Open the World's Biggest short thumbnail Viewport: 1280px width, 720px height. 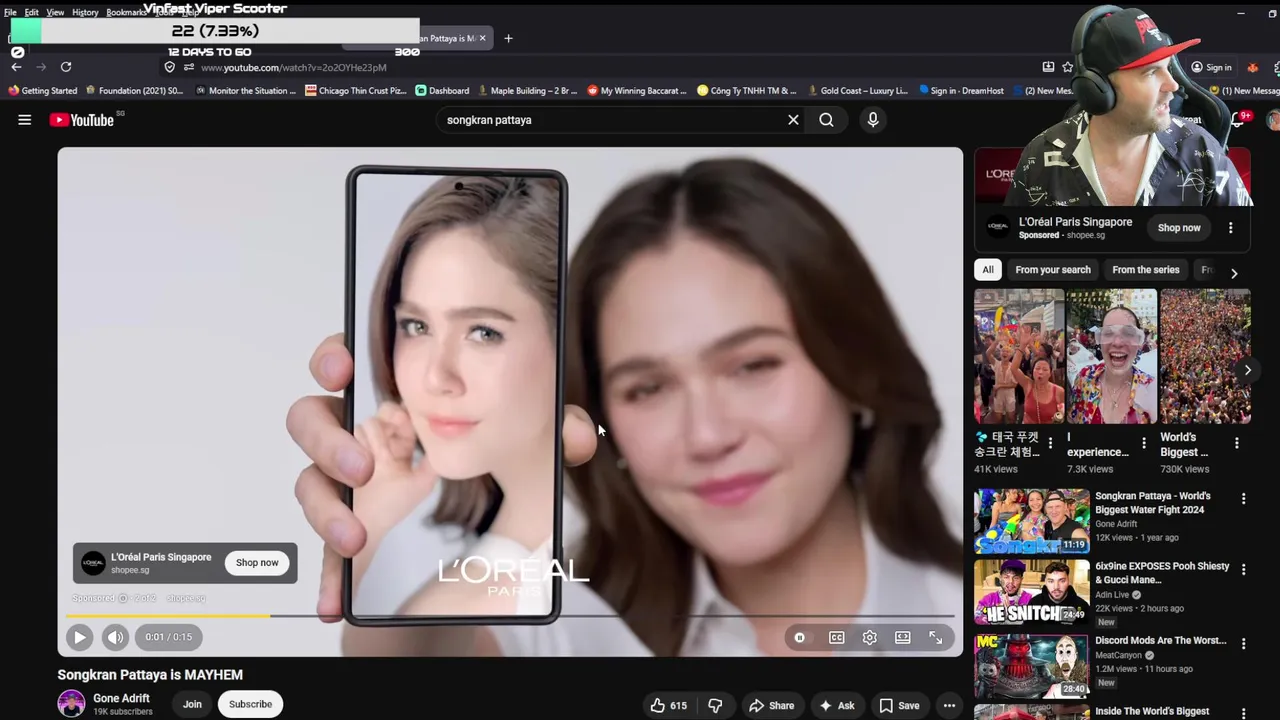[x=1205, y=357]
